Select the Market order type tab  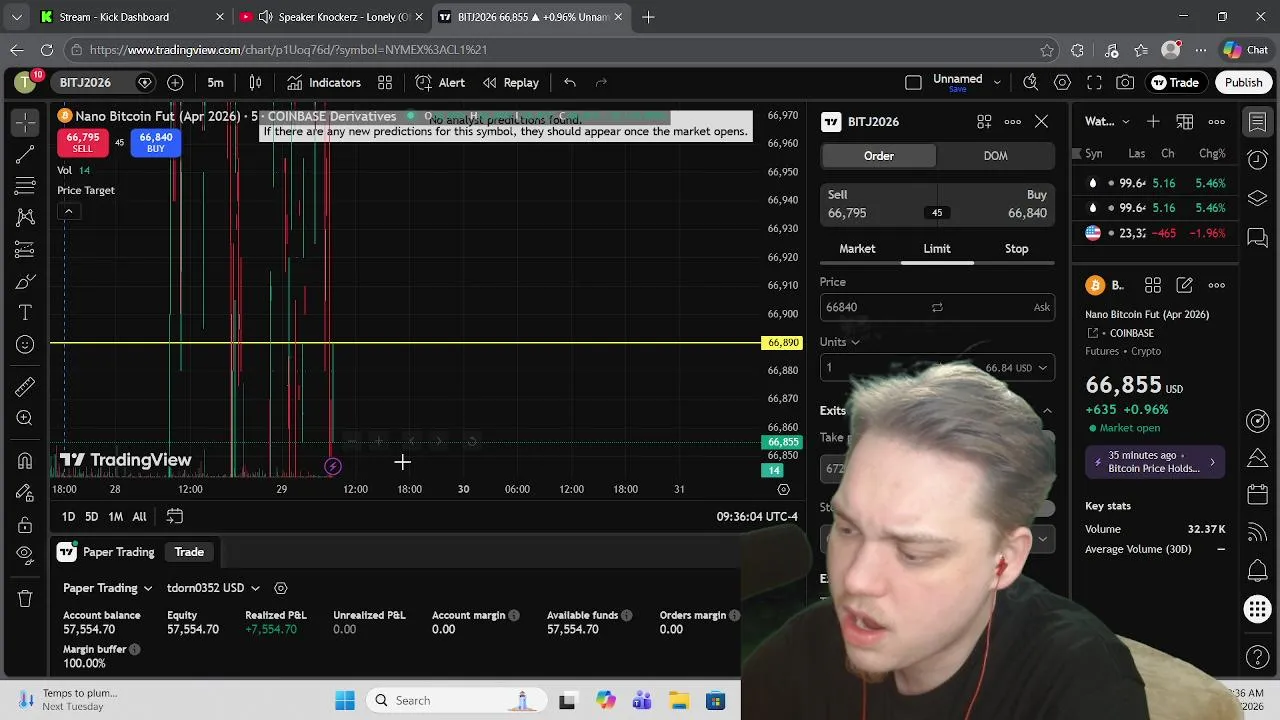click(x=857, y=249)
